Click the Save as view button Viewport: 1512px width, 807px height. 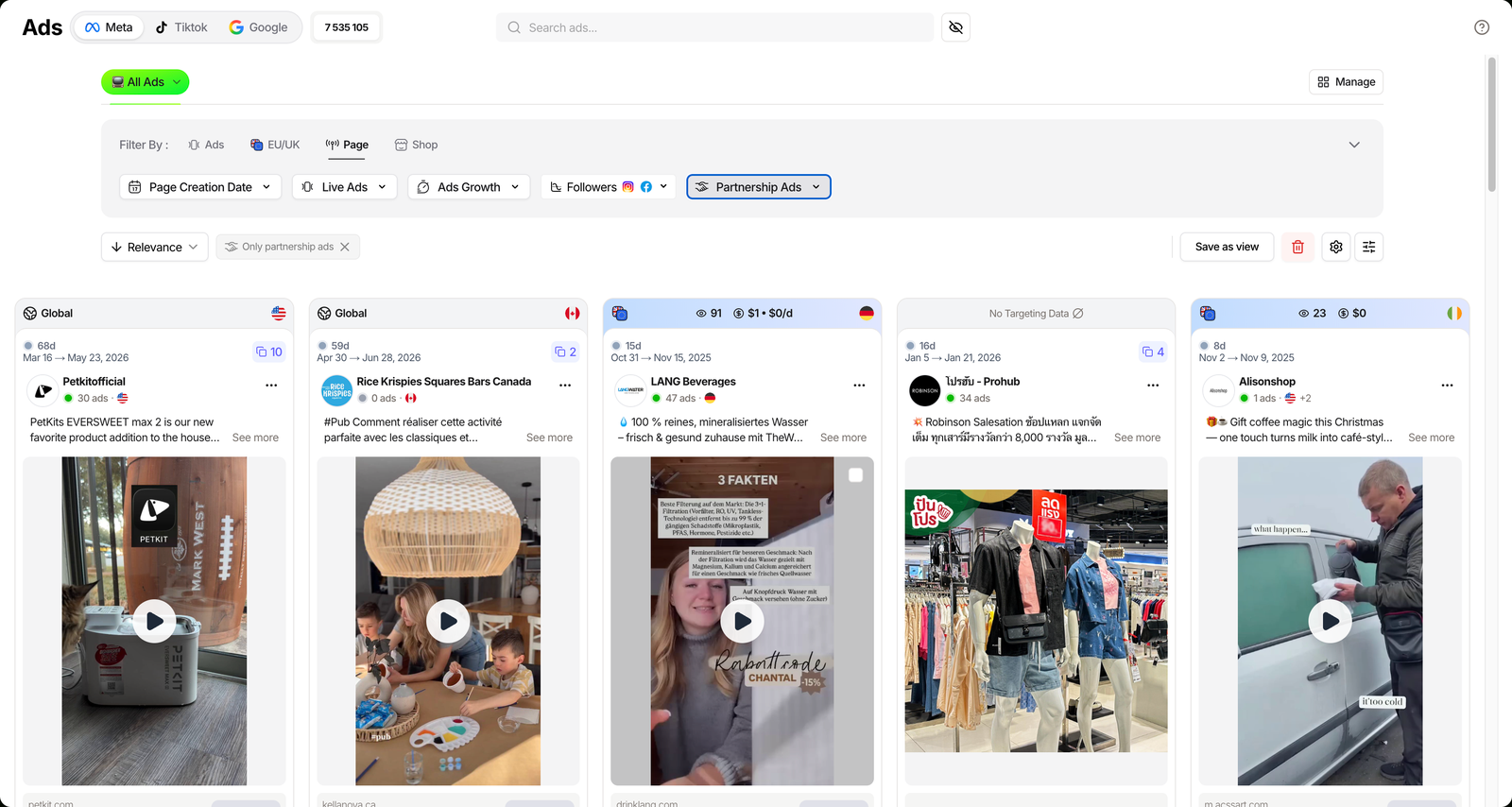pyautogui.click(x=1227, y=247)
